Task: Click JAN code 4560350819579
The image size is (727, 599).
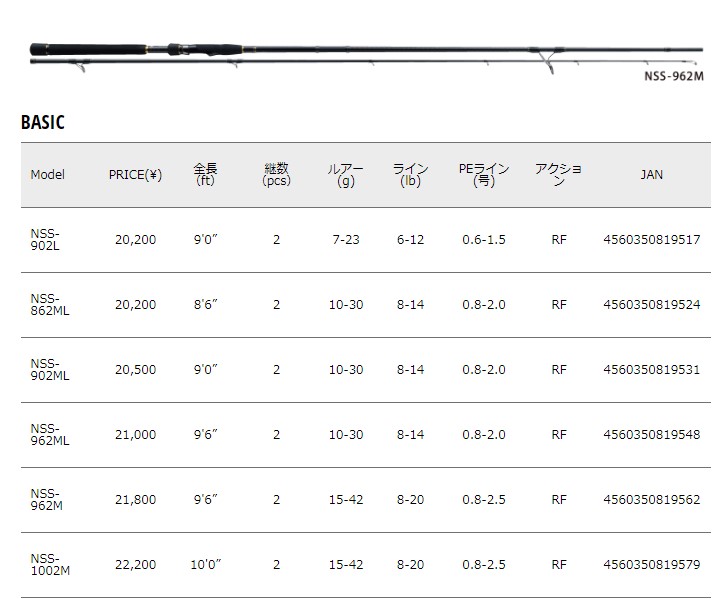Action: pos(652,565)
